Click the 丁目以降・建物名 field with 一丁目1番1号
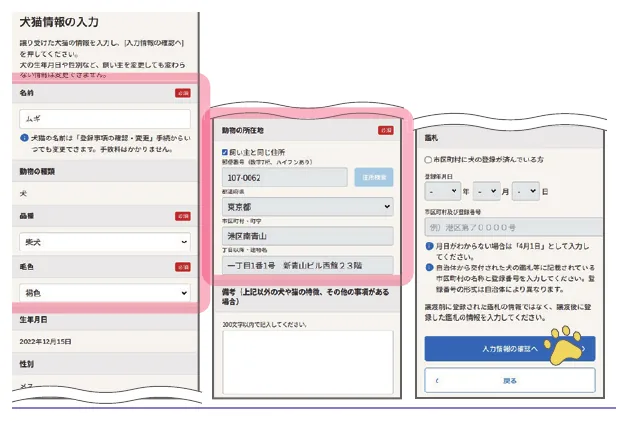 point(308,265)
